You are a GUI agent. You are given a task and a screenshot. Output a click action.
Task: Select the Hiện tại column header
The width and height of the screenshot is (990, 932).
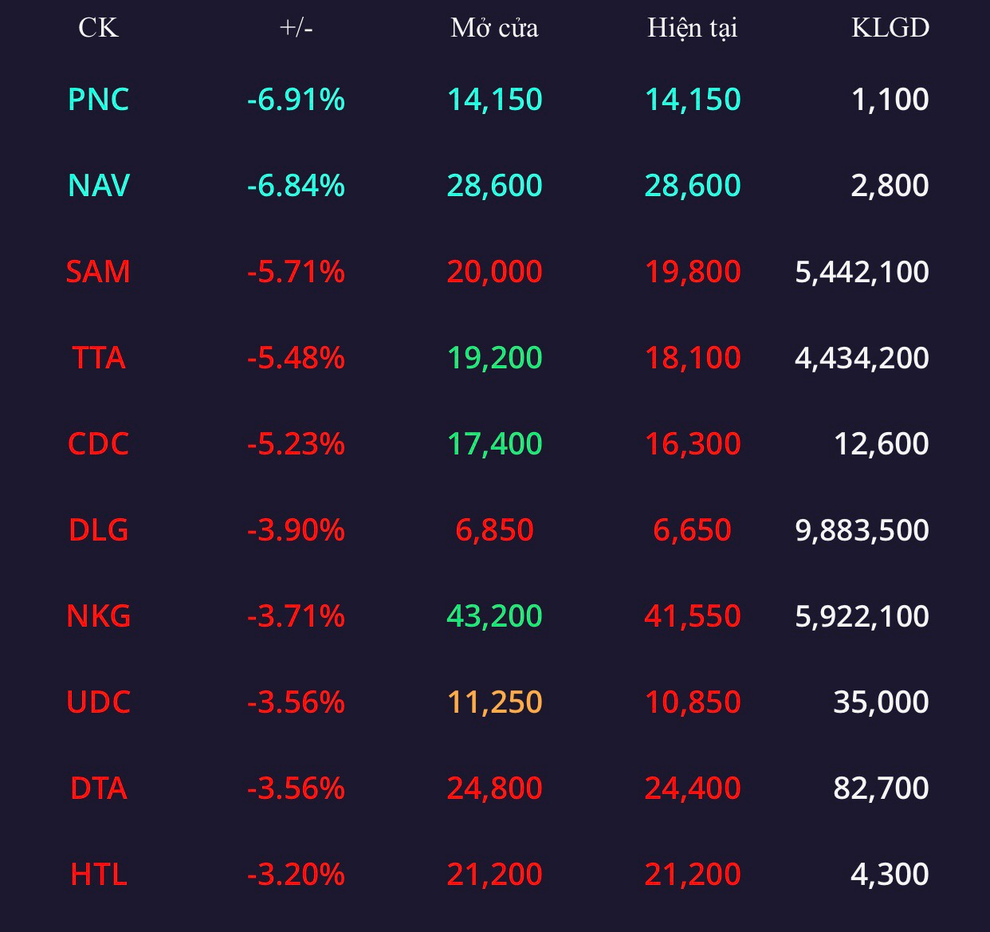[x=692, y=28]
